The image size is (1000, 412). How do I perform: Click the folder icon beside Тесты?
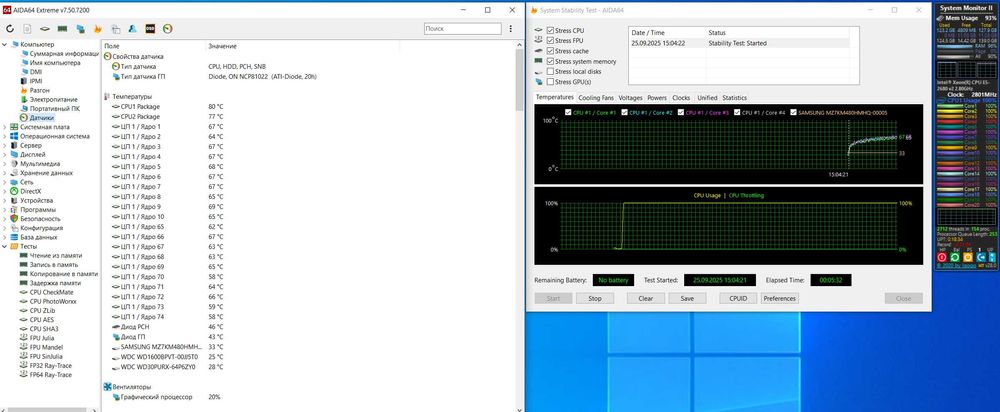(x=14, y=246)
